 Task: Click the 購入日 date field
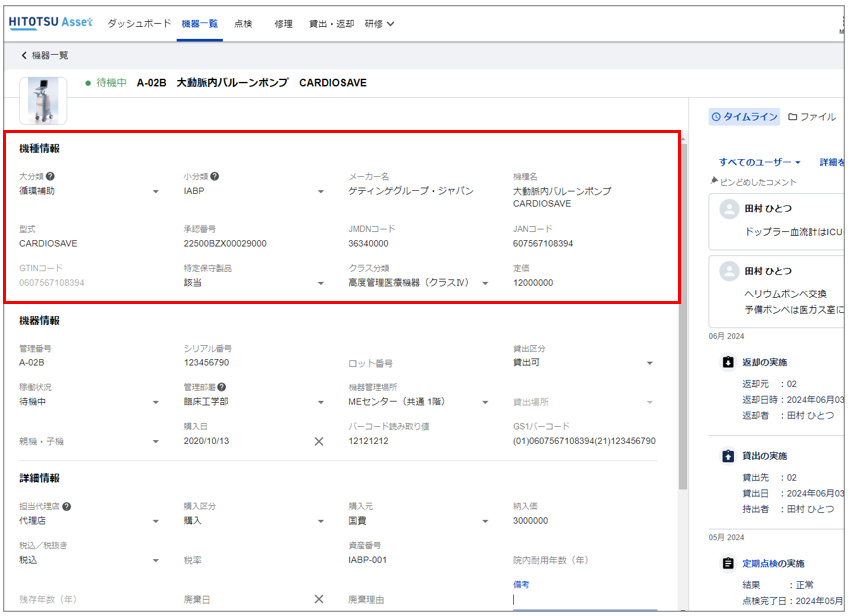click(x=246, y=441)
